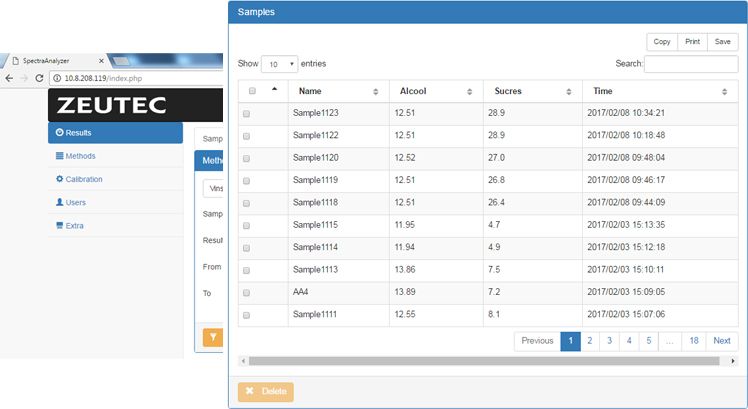This screenshot has height=409, width=748.
Task: Click the Next pagination button
Action: click(x=721, y=341)
